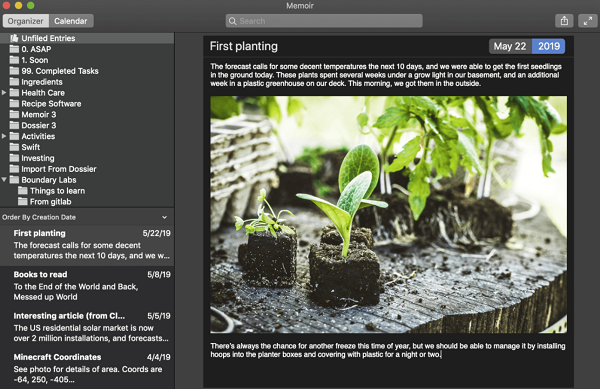The image size is (600, 389).
Task: Select the Things to learn label
Action: (x=57, y=190)
